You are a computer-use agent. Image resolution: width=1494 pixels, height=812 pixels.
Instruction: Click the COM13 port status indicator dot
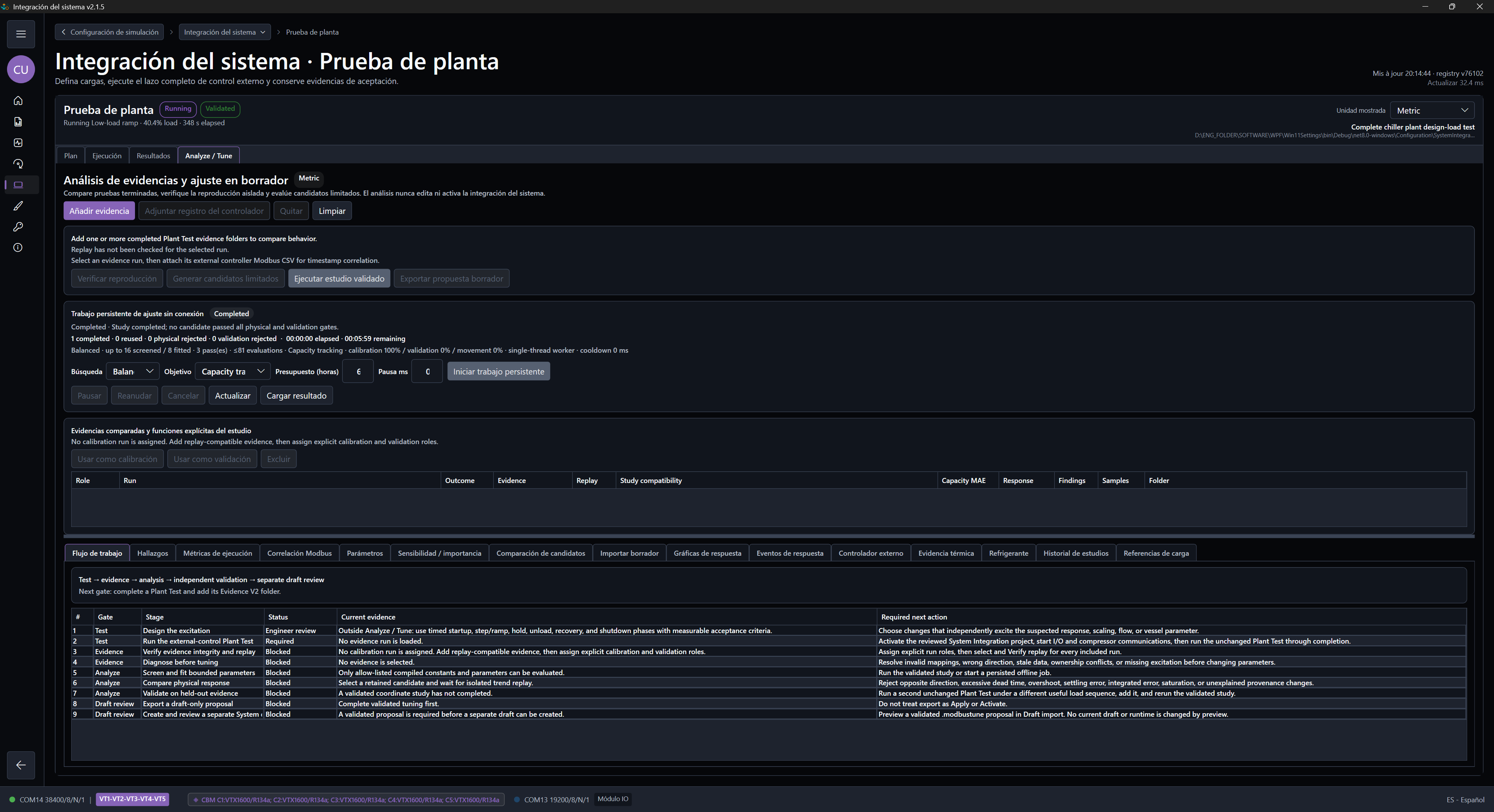click(517, 800)
